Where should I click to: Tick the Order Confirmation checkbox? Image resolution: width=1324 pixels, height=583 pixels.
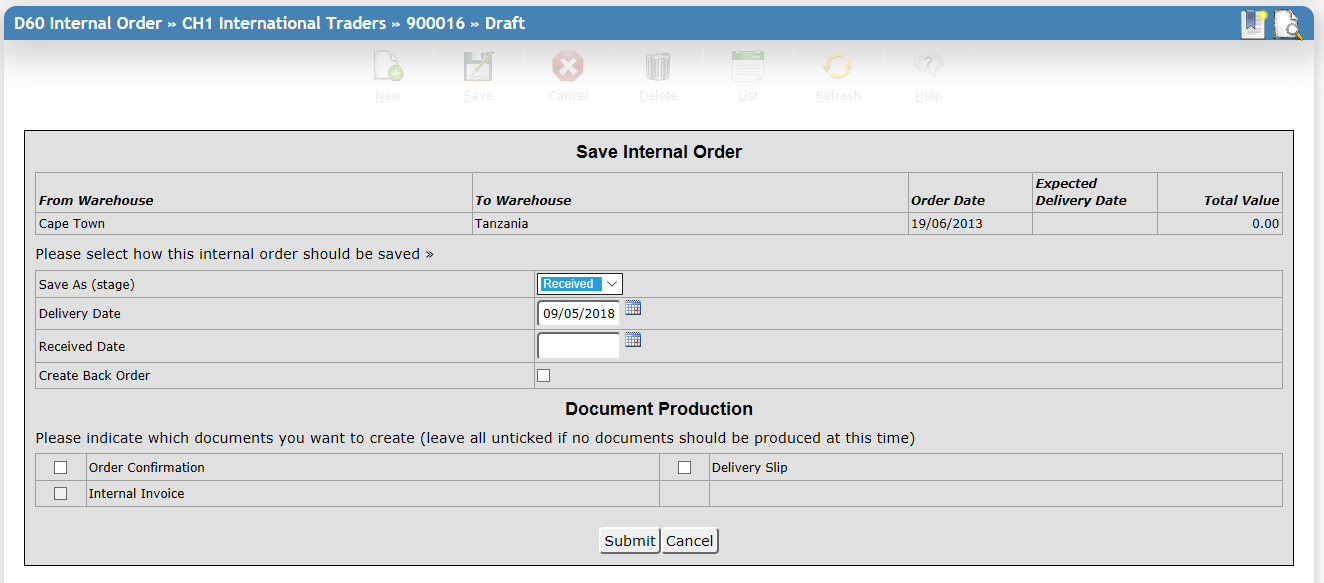point(61,468)
